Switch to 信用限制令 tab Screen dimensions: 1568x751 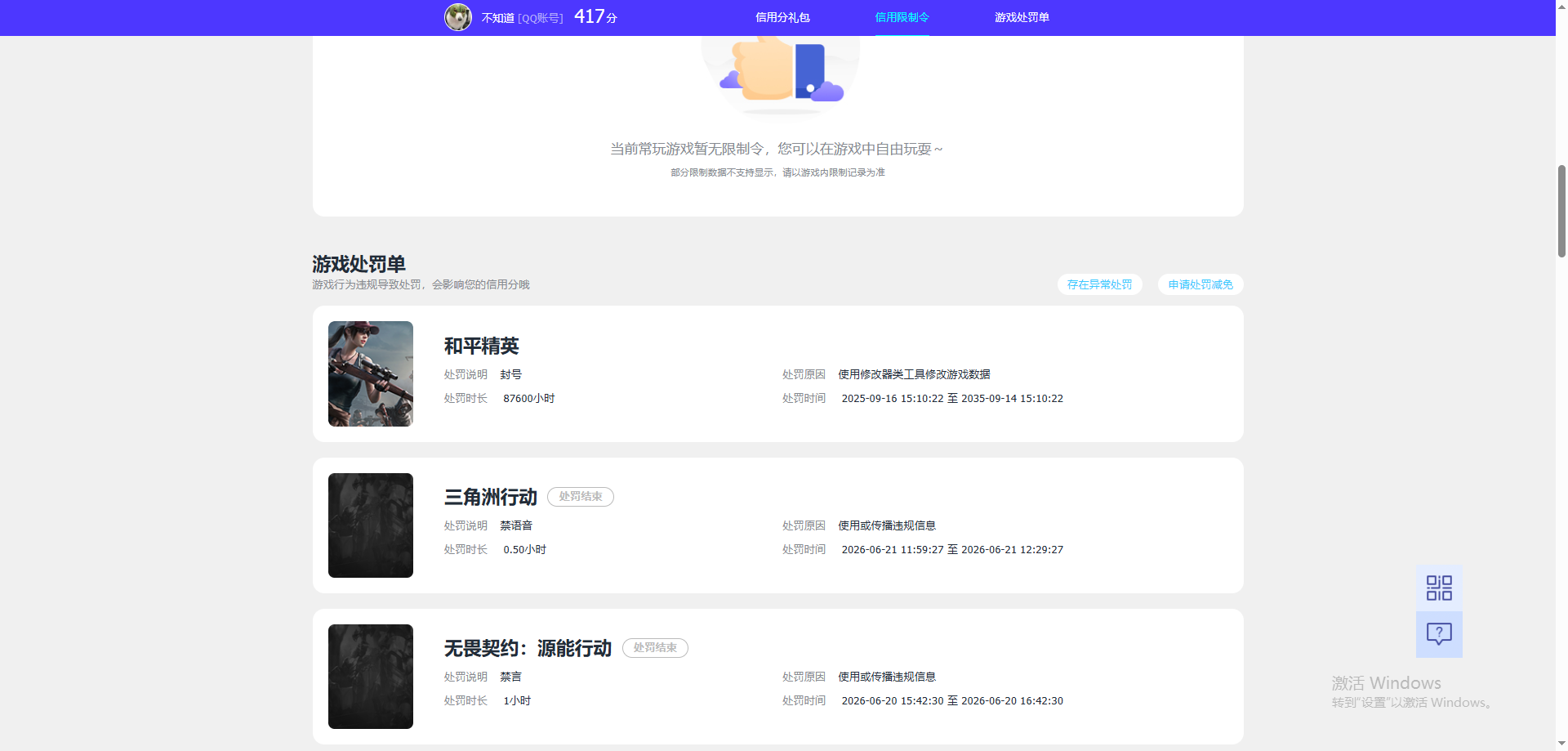tap(902, 17)
